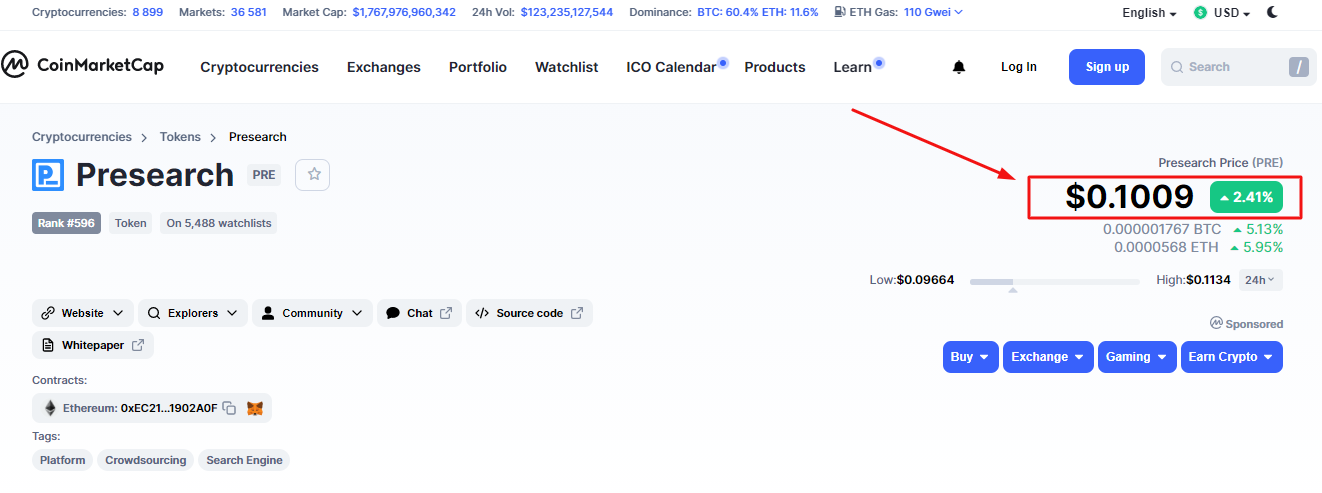Open the Cryptocurrencies menu
Viewport: 1322px width, 493px height.
click(x=259, y=67)
